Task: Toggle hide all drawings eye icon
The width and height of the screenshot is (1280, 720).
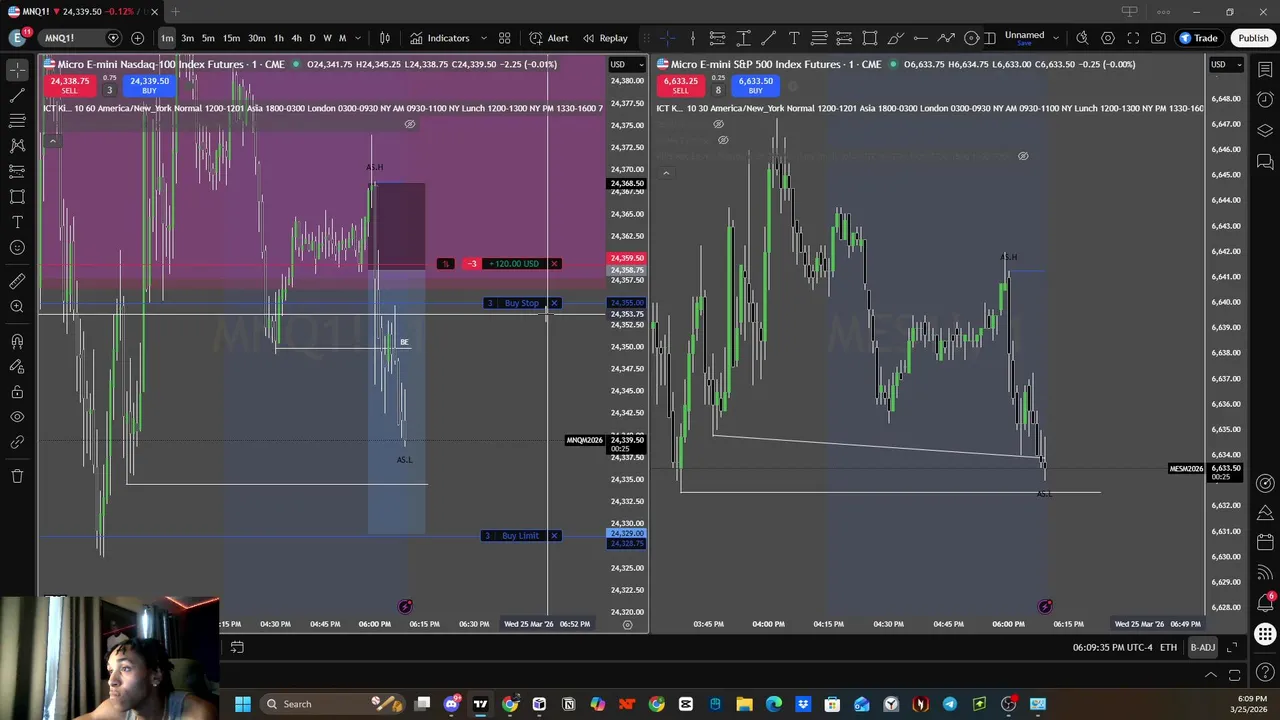Action: coord(17,417)
